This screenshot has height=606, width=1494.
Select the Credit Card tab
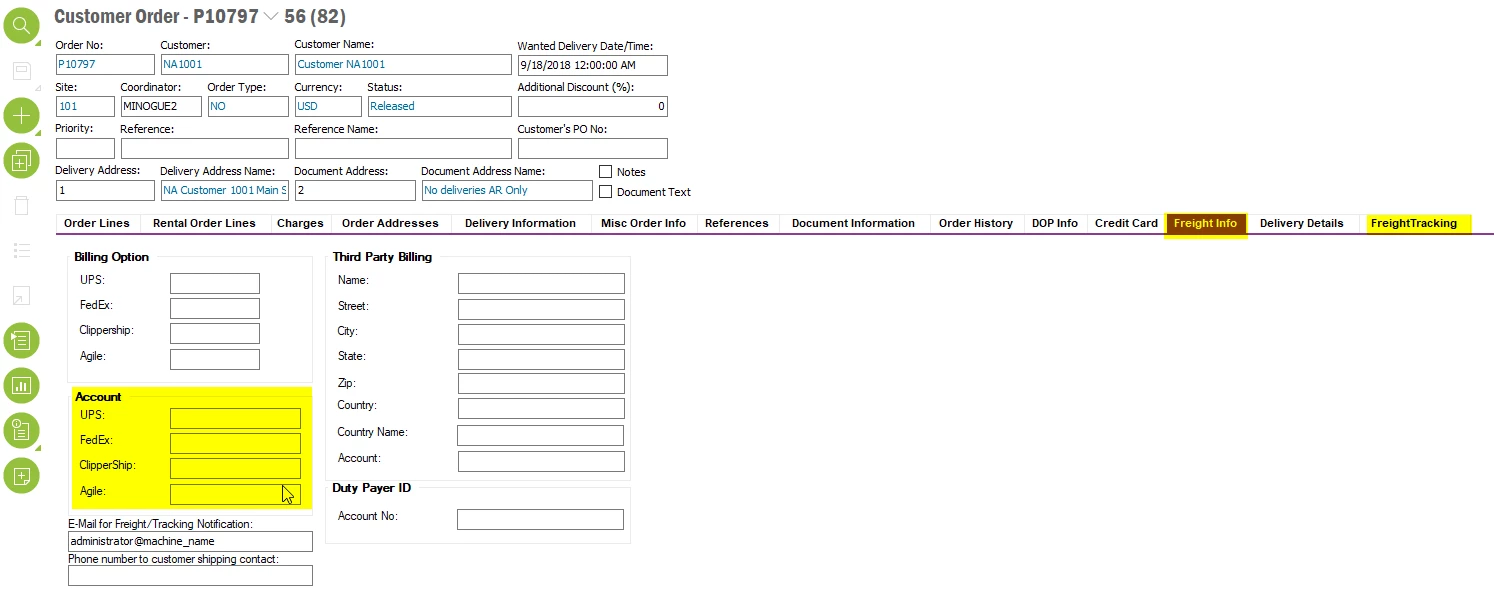[1126, 223]
